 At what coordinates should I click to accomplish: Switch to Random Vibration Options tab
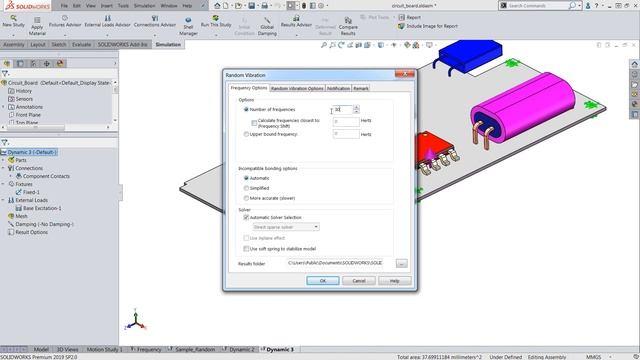tap(297, 88)
